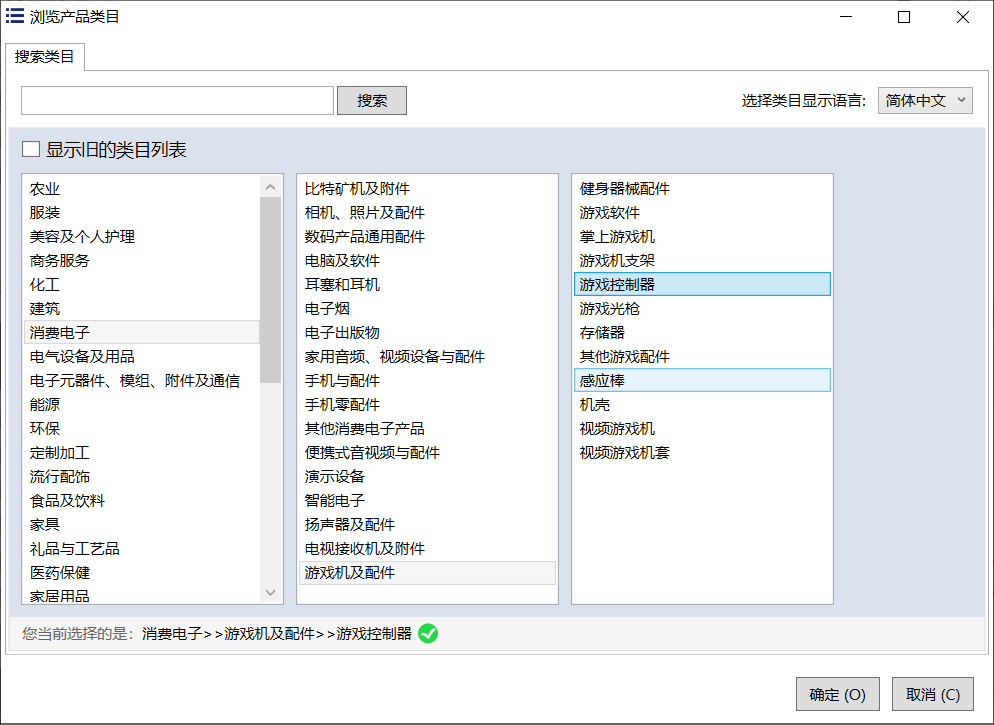The image size is (994, 725).
Task: Enable the 显示旧的类目列表 checkbox
Action: pos(31,150)
